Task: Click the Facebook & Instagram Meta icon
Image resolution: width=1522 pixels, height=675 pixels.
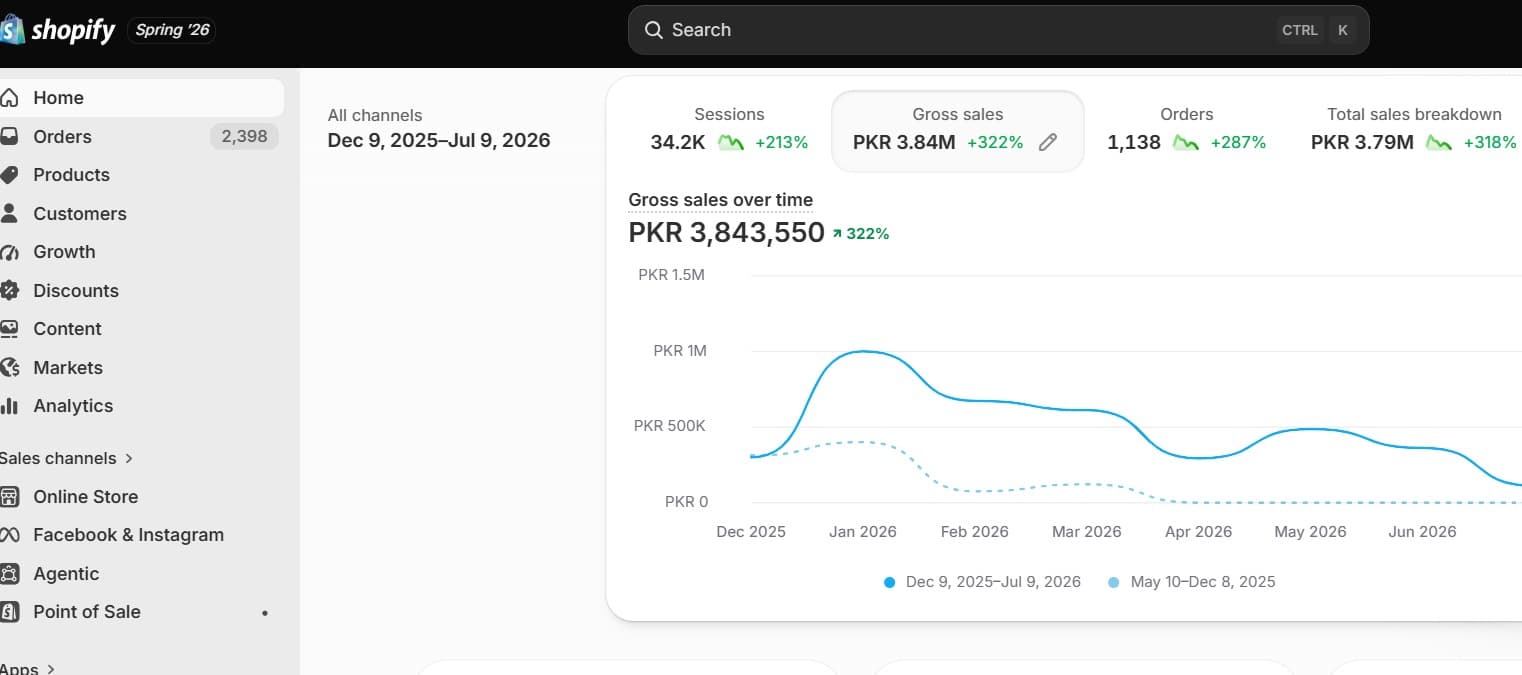Action: point(10,535)
